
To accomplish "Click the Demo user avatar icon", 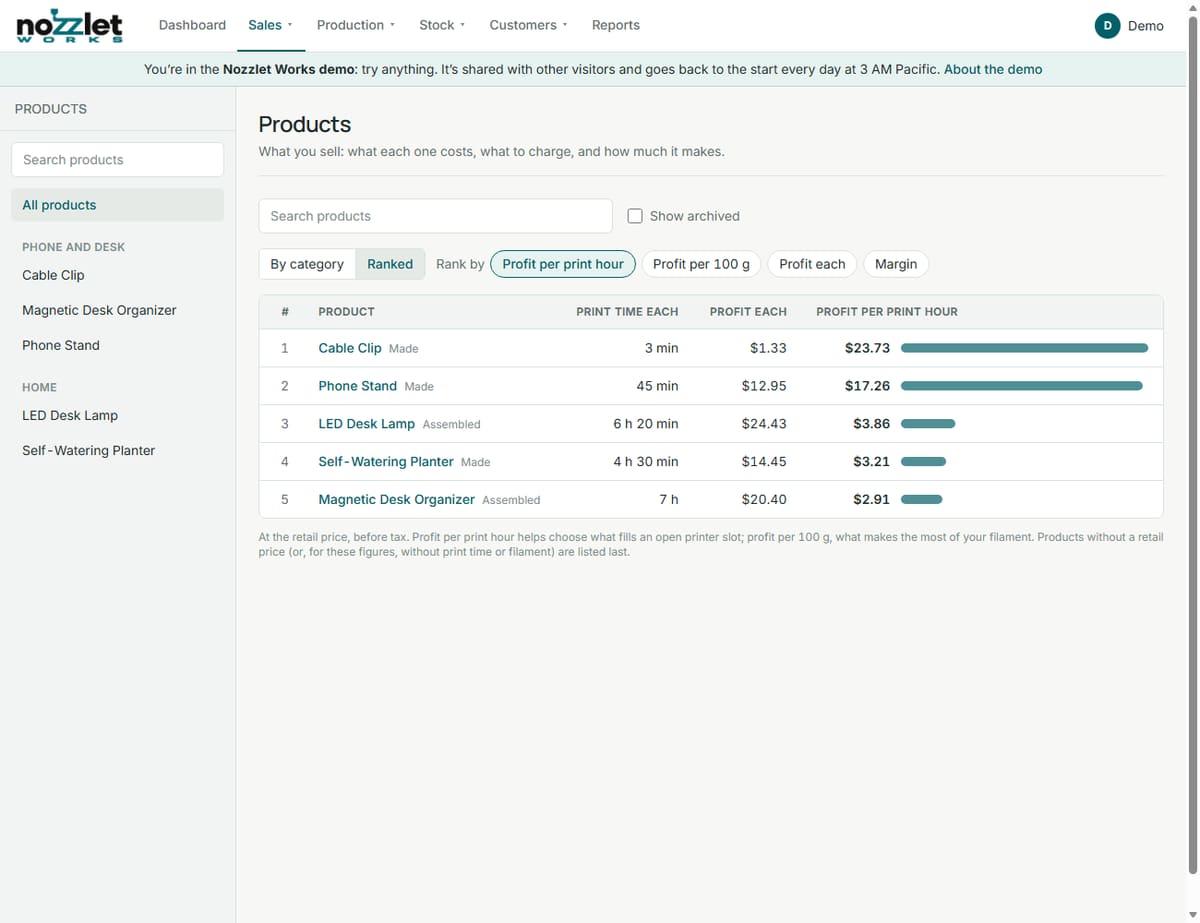I will coord(1107,26).
